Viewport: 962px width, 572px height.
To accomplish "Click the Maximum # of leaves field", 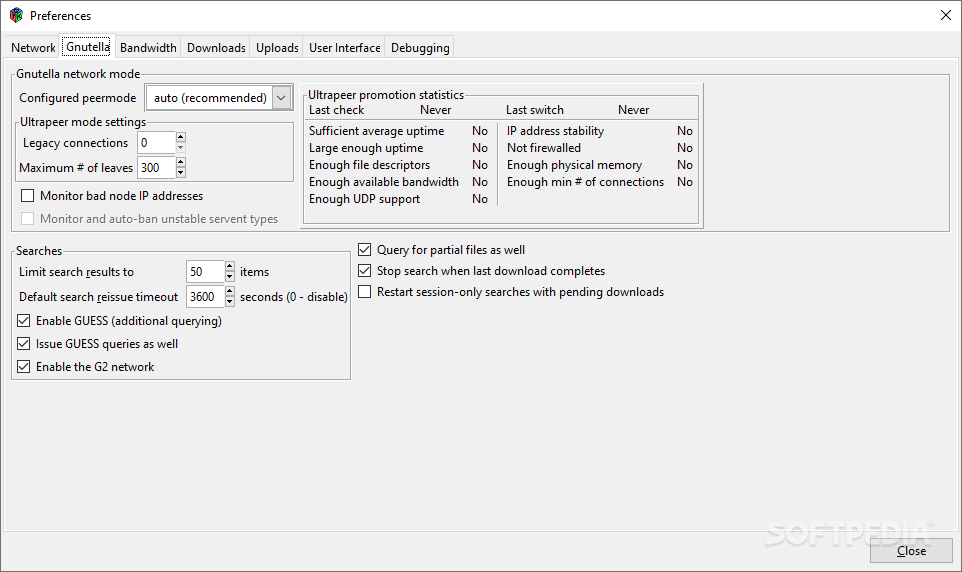I will [156, 168].
